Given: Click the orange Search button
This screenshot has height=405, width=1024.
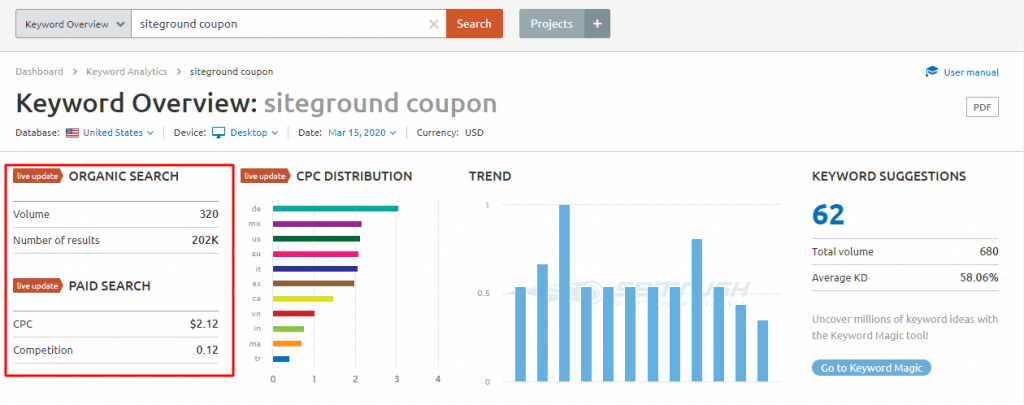Looking at the screenshot, I should coord(474,24).
